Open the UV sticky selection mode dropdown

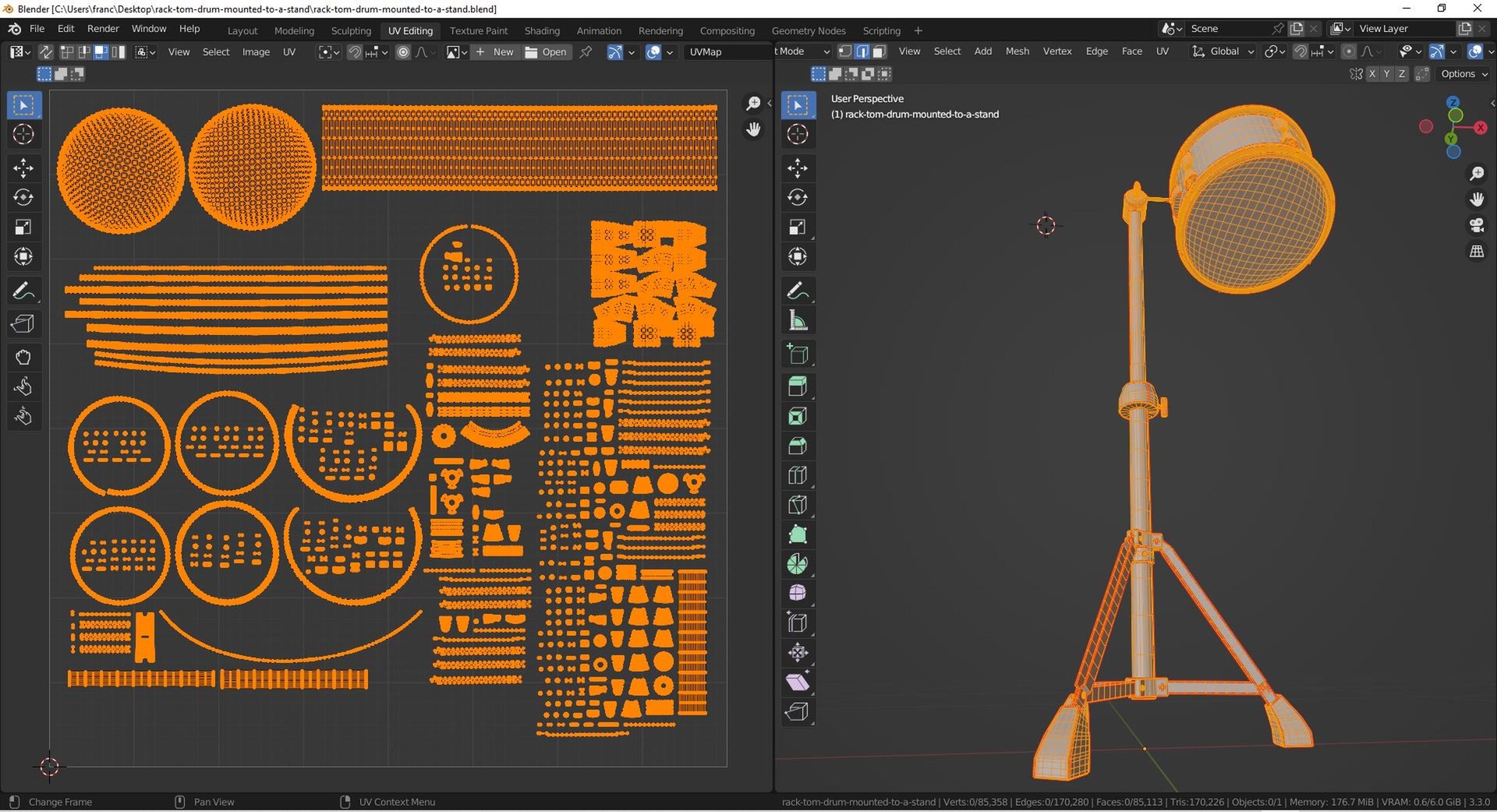point(145,52)
